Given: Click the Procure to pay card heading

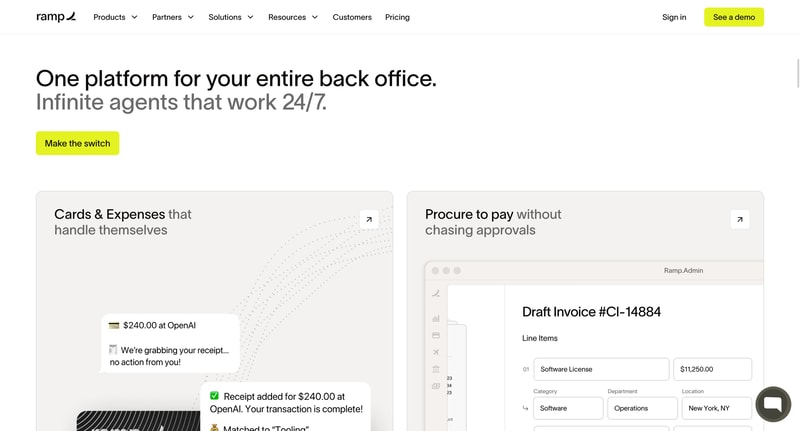Looking at the screenshot, I should point(493,222).
